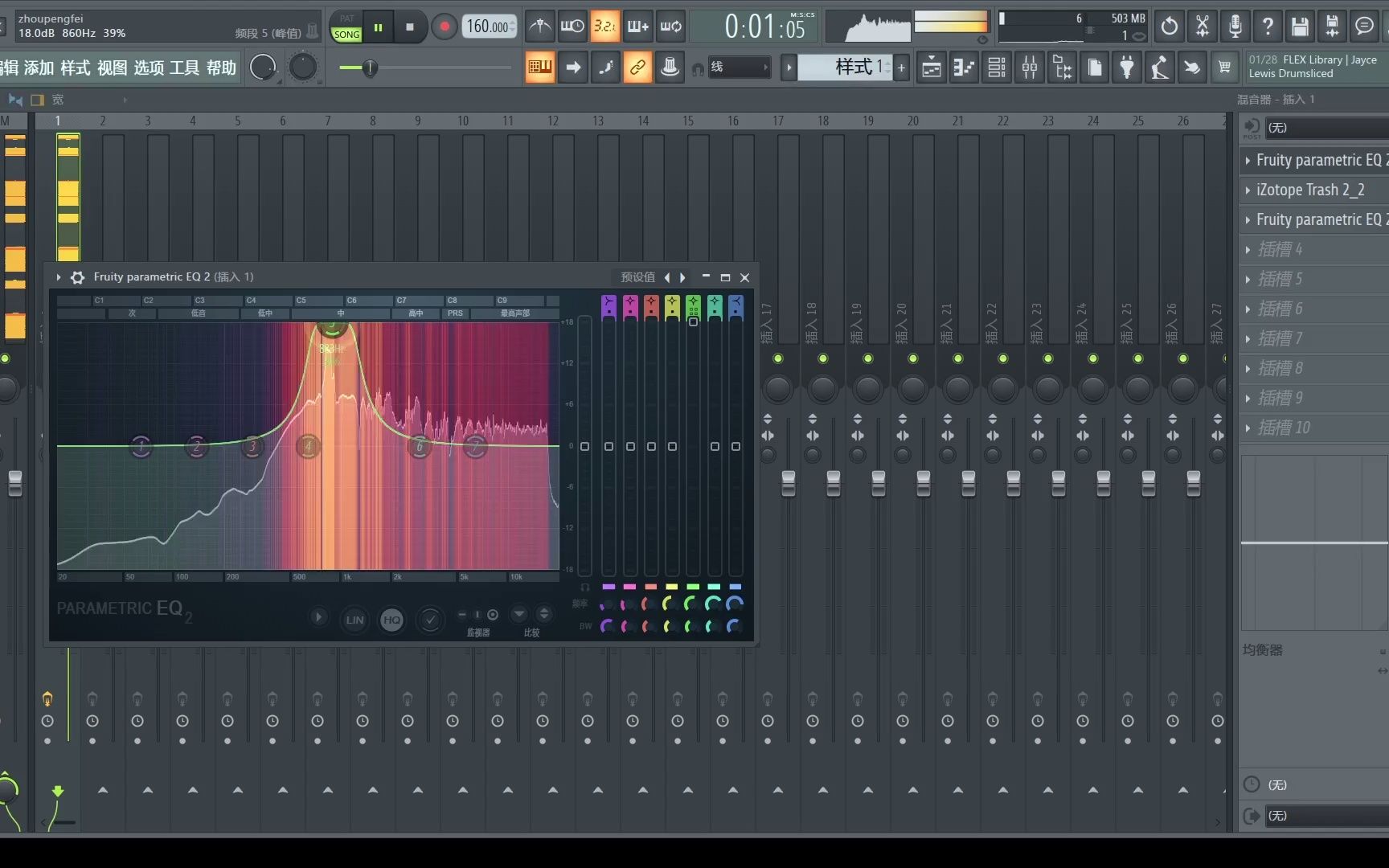1389x868 pixels.
Task: Open the 选项 menu
Action: point(149,68)
